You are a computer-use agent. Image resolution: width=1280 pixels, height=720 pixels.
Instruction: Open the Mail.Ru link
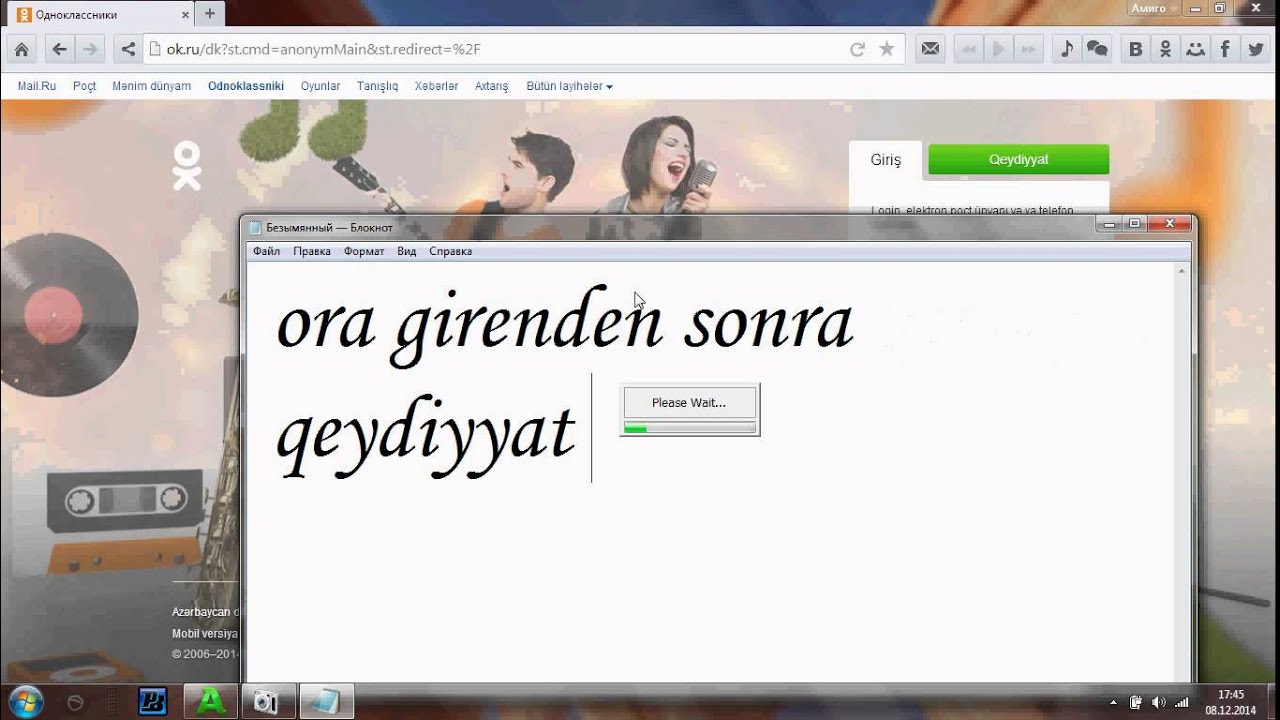click(x=37, y=86)
